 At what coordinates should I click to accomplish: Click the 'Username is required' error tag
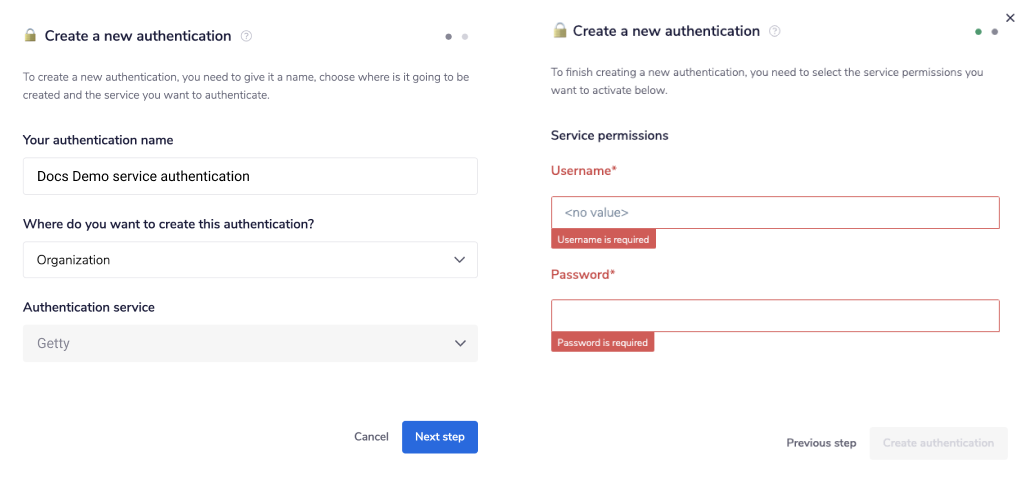[x=603, y=240]
